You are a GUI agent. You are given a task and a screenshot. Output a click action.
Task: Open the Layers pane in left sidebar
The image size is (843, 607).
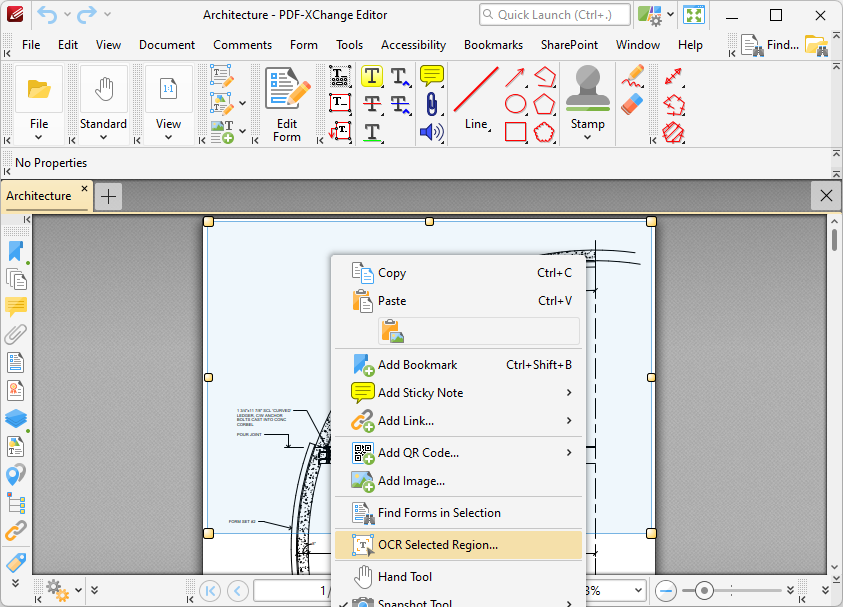click(16, 419)
